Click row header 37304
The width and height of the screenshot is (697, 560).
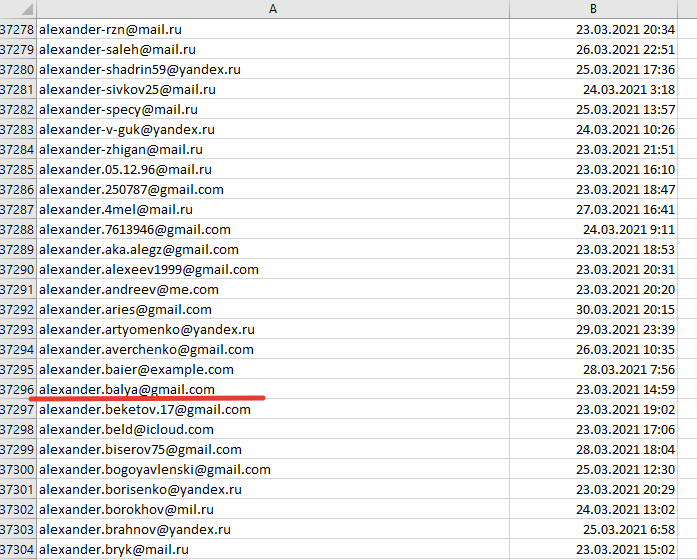click(x=18, y=550)
